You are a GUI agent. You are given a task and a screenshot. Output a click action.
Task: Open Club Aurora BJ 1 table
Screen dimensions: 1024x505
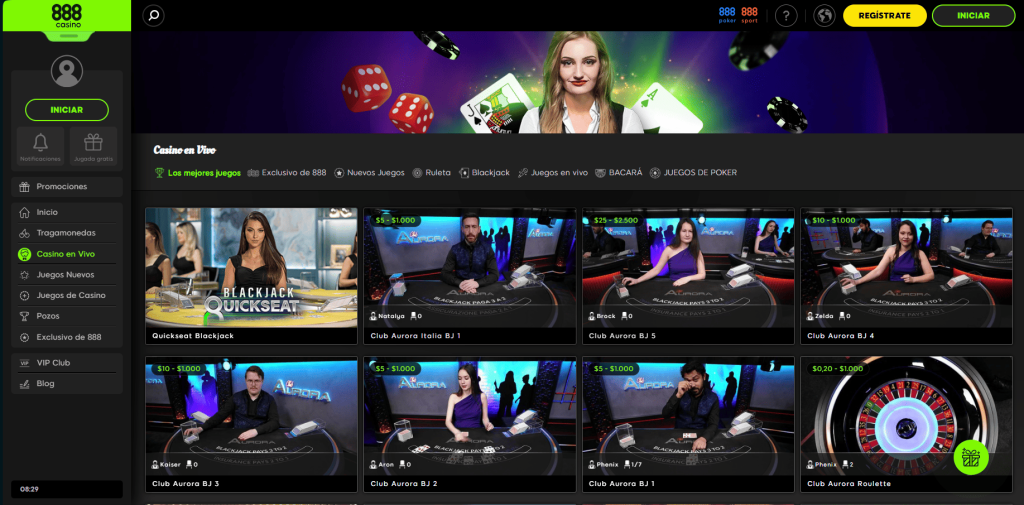point(688,424)
